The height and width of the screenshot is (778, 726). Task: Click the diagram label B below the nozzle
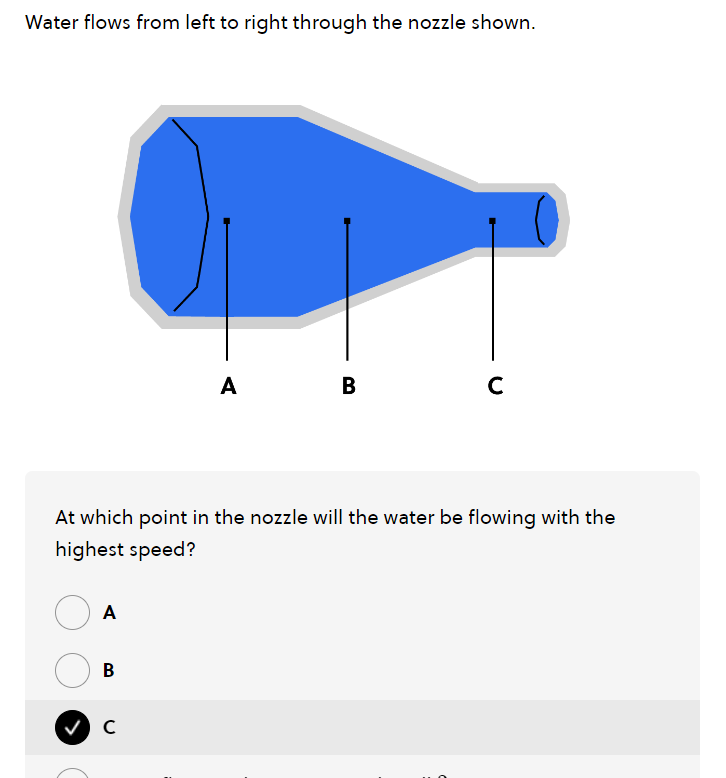coord(348,385)
